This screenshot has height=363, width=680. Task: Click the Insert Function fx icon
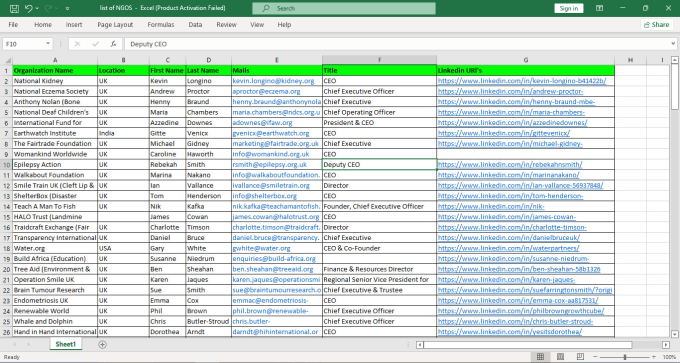113,44
